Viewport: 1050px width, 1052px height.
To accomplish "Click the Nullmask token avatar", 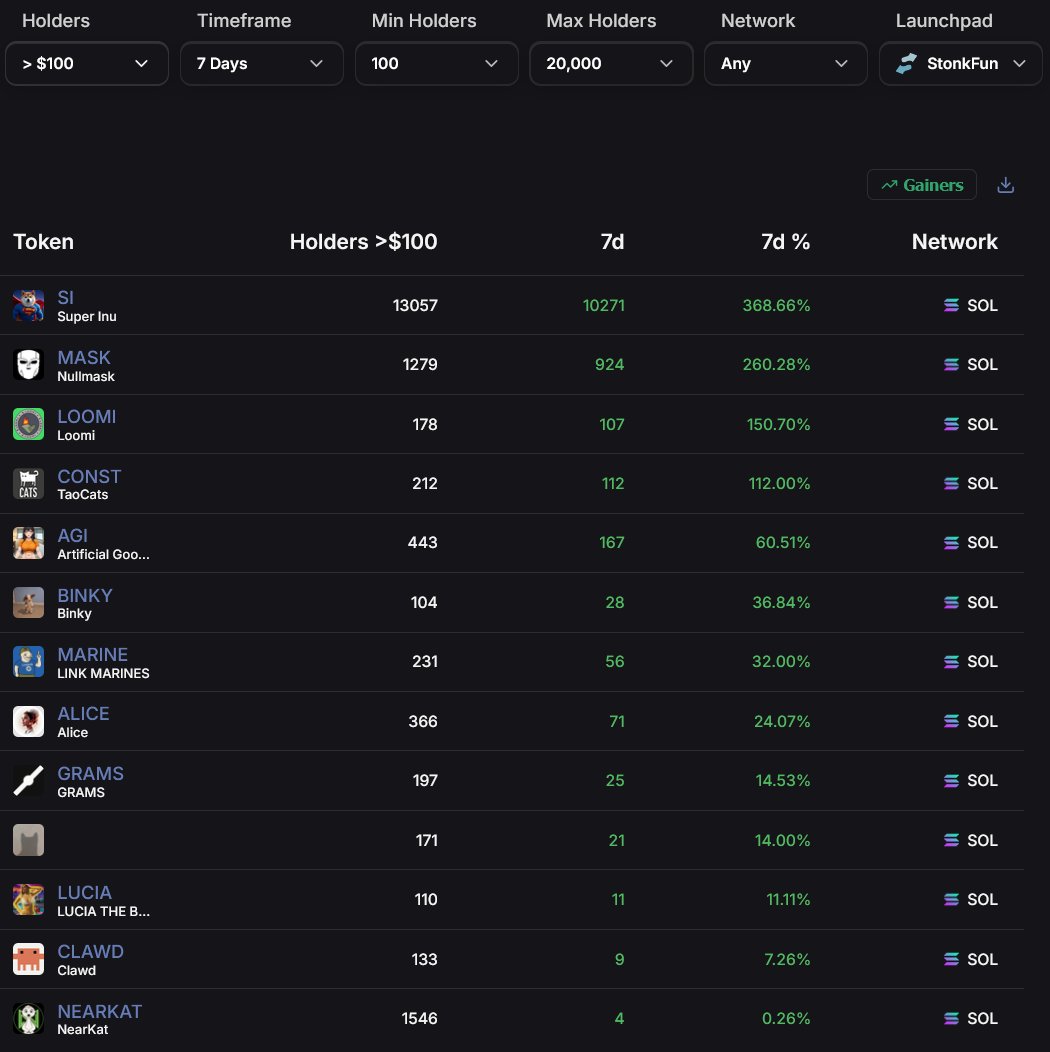I will tap(28, 365).
